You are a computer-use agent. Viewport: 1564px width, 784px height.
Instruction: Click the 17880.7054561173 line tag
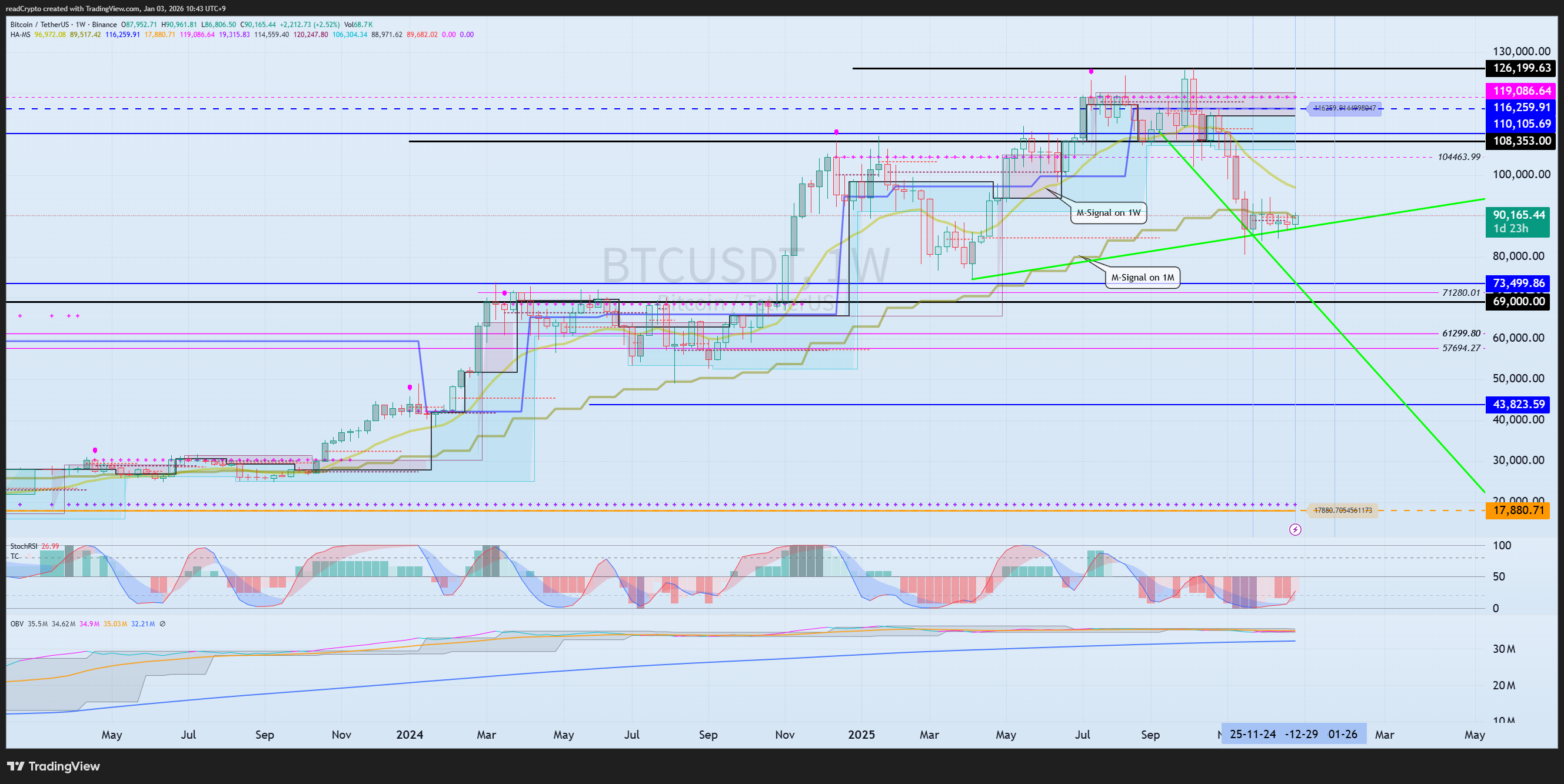click(x=1342, y=511)
